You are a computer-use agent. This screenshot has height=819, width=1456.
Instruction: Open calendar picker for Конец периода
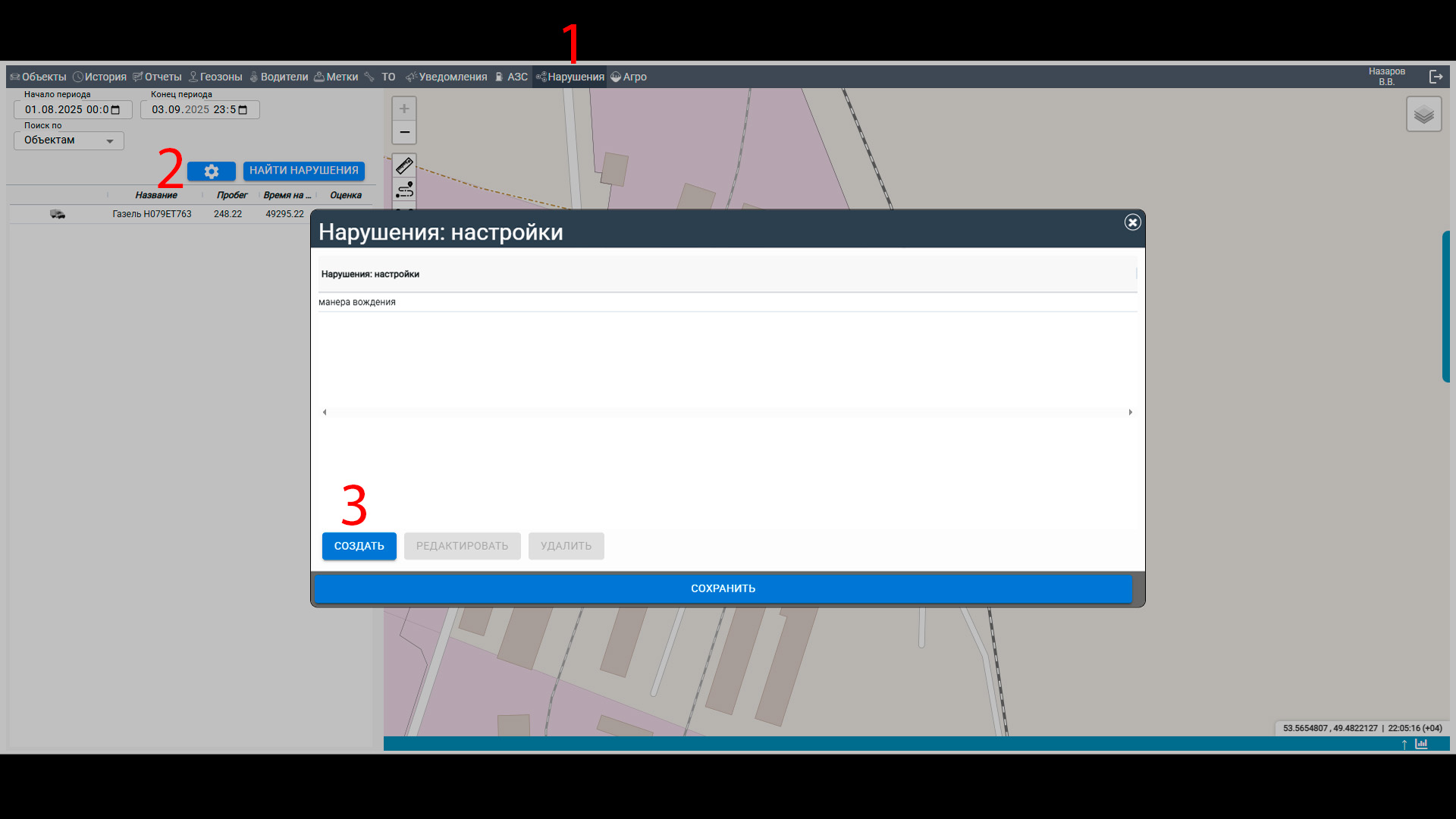(243, 110)
